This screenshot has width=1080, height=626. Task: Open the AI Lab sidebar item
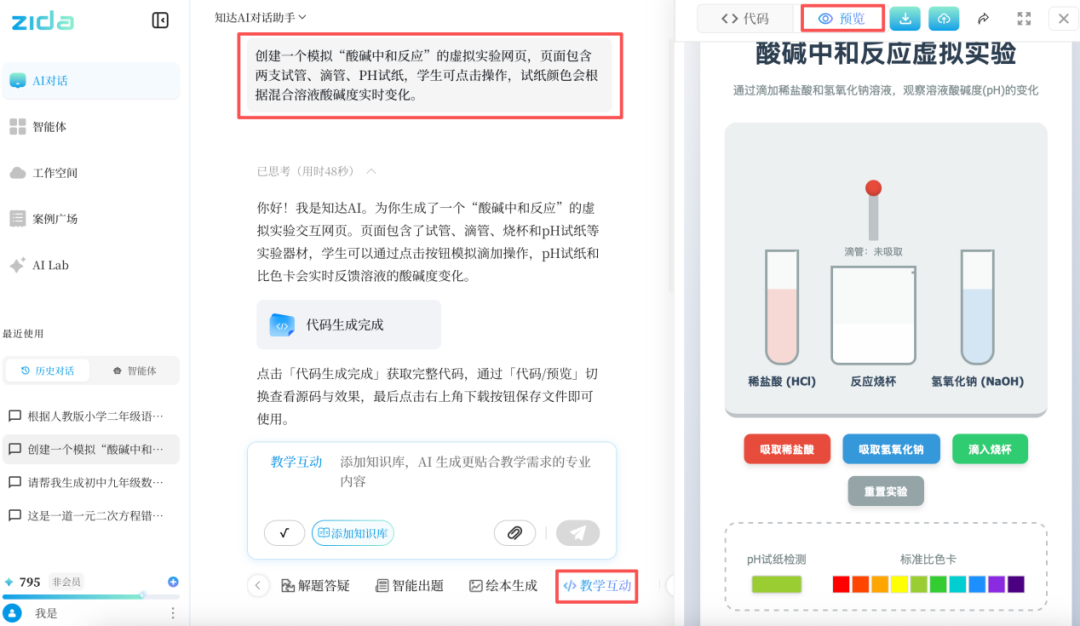(91, 265)
